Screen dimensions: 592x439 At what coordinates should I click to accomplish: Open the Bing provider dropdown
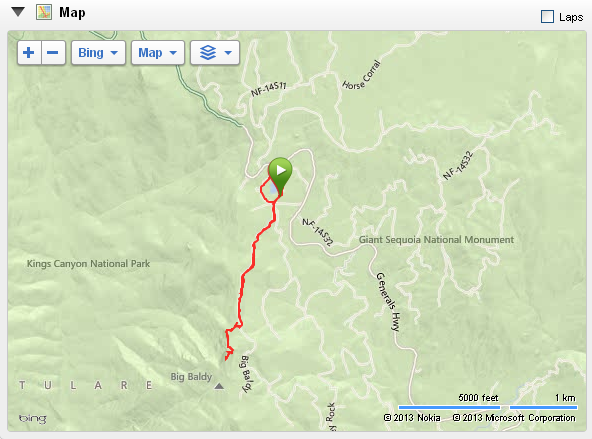(98, 52)
